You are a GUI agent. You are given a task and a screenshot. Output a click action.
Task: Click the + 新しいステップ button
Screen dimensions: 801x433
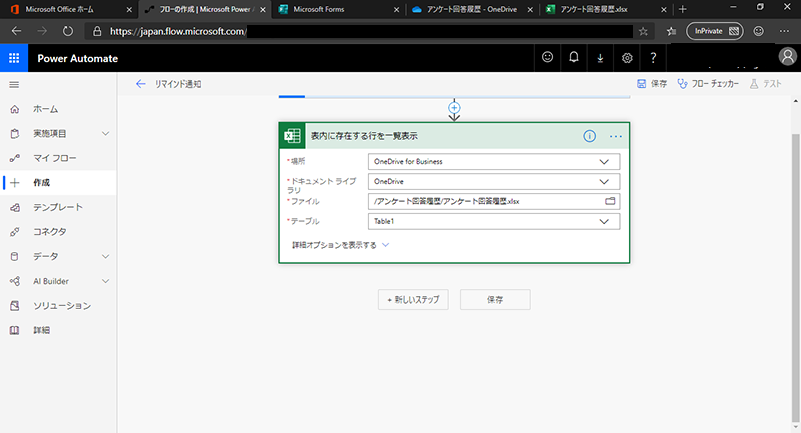point(413,300)
